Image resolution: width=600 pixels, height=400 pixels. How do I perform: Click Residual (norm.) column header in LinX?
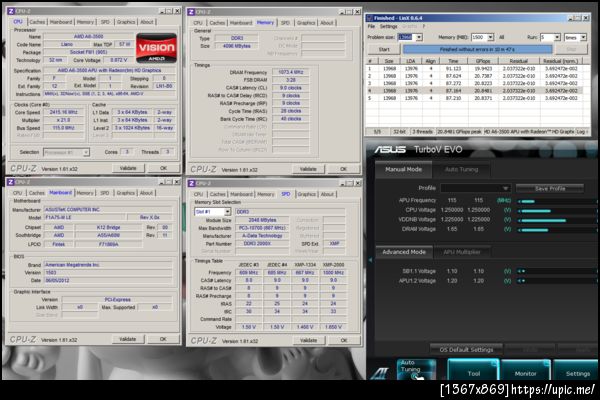pyautogui.click(x=560, y=61)
